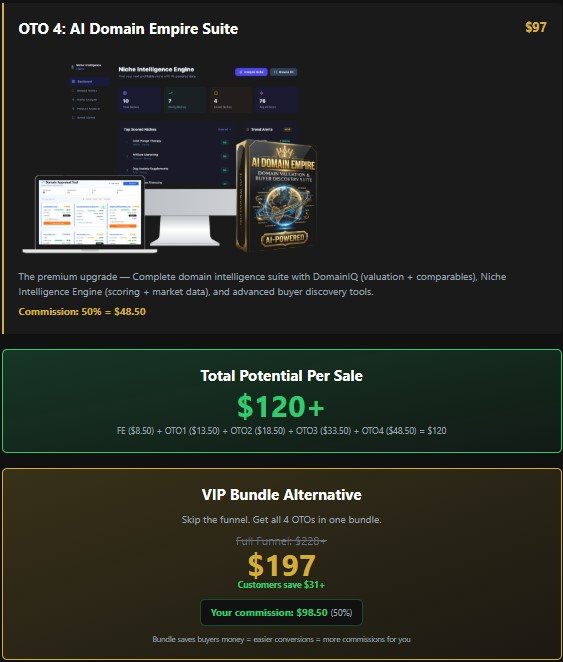Click the Trend Alerts header in mockup
The height and width of the screenshot is (662, 563).
pos(262,130)
